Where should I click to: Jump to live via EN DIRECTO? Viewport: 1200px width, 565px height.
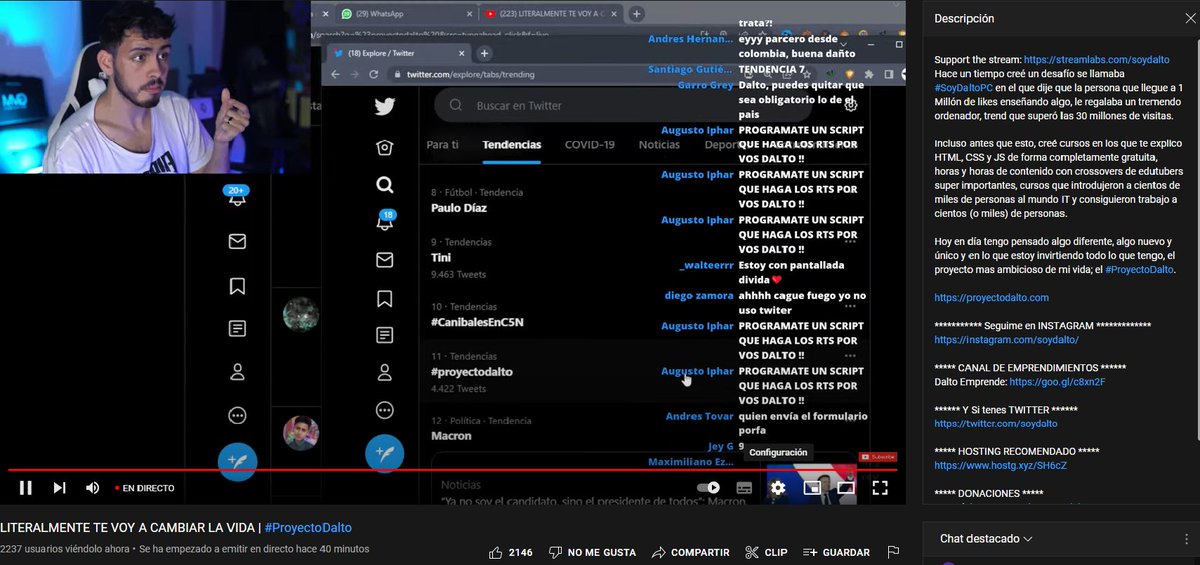(x=144, y=488)
